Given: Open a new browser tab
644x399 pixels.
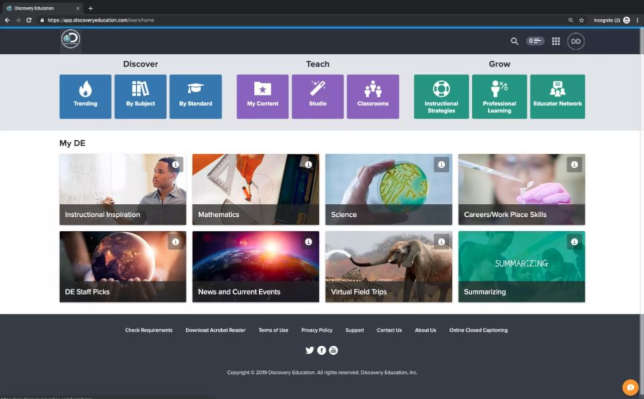Looking at the screenshot, I should click(x=90, y=8).
